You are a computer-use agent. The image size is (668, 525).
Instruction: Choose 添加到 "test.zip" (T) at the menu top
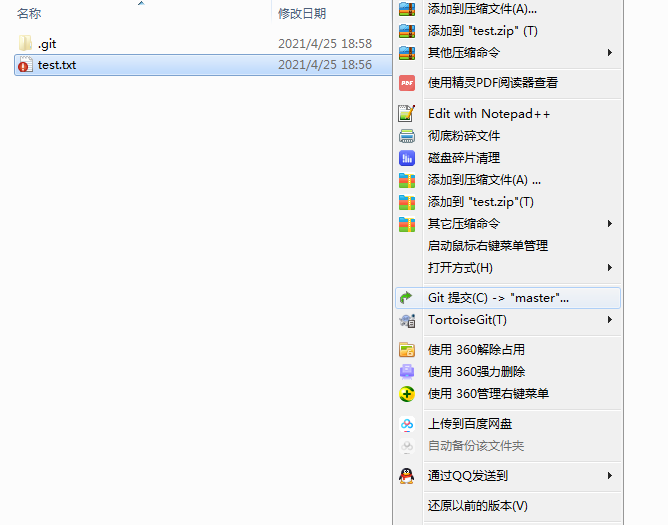pyautogui.click(x=509, y=31)
